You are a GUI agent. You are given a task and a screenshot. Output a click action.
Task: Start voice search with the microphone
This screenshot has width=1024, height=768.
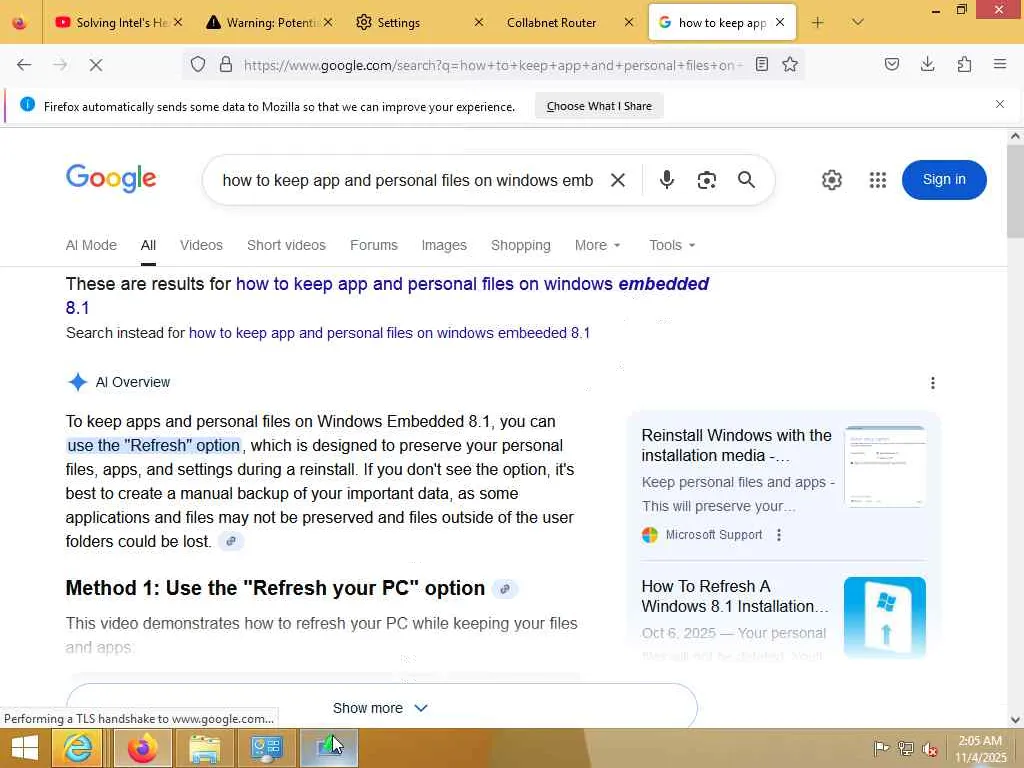(x=666, y=180)
